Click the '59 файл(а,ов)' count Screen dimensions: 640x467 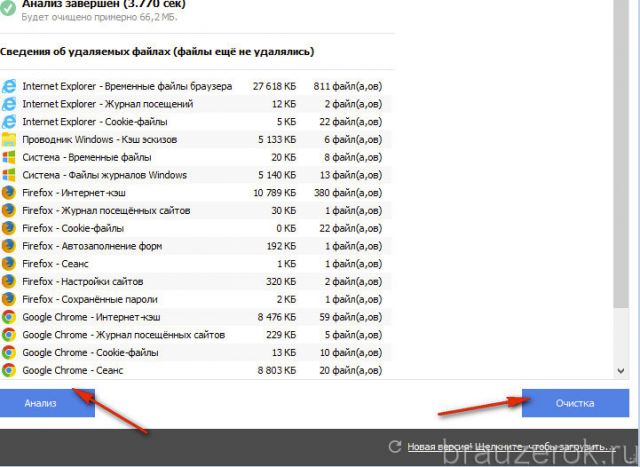point(351,317)
